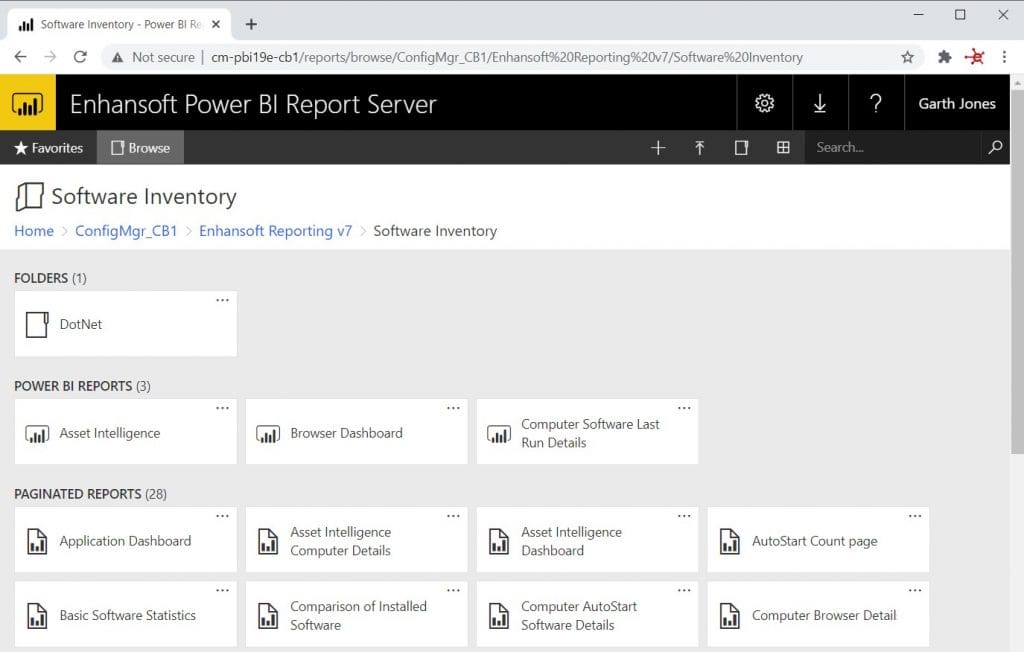Click the Computer Browser Detail report icon

(729, 615)
